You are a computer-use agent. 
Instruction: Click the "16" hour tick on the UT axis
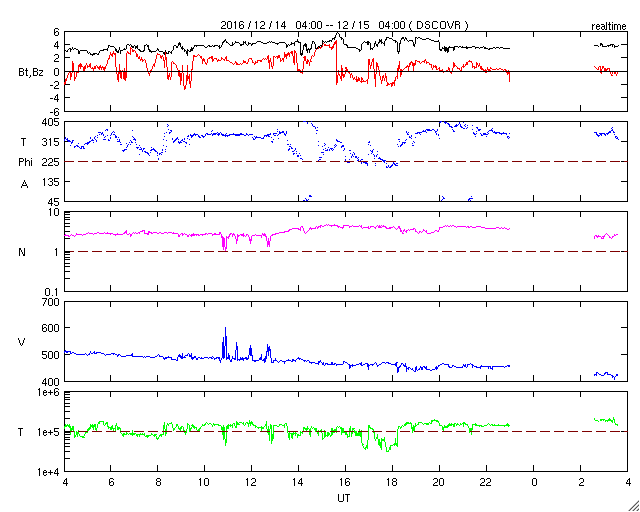coord(345,482)
